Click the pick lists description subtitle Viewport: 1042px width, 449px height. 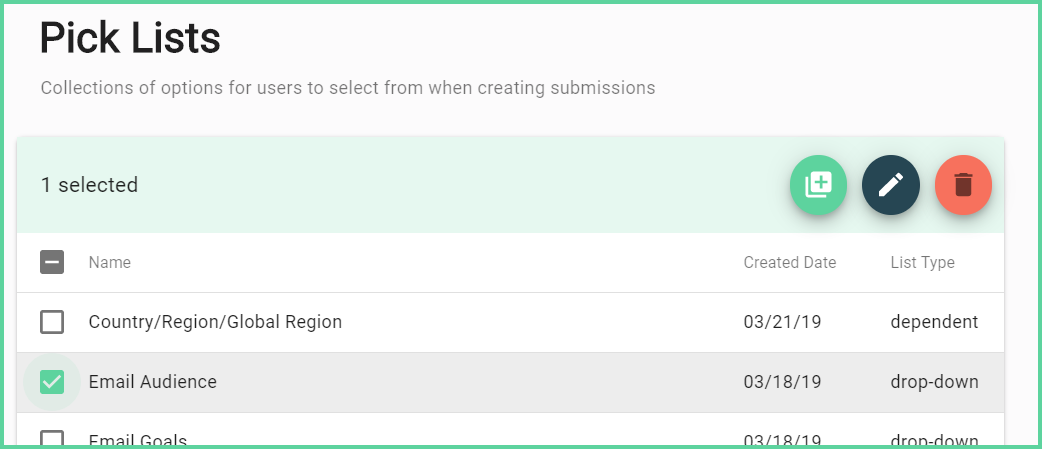(348, 88)
